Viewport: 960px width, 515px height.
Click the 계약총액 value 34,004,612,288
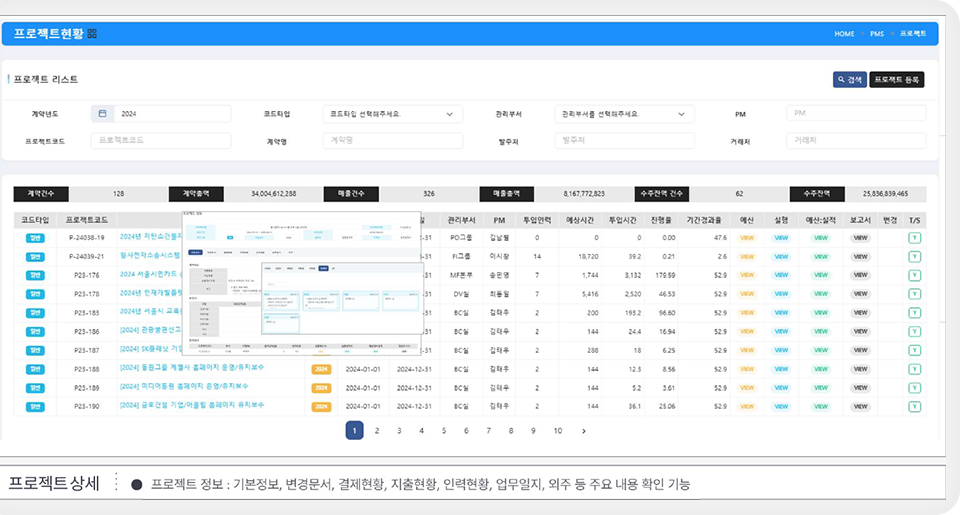pos(274,194)
